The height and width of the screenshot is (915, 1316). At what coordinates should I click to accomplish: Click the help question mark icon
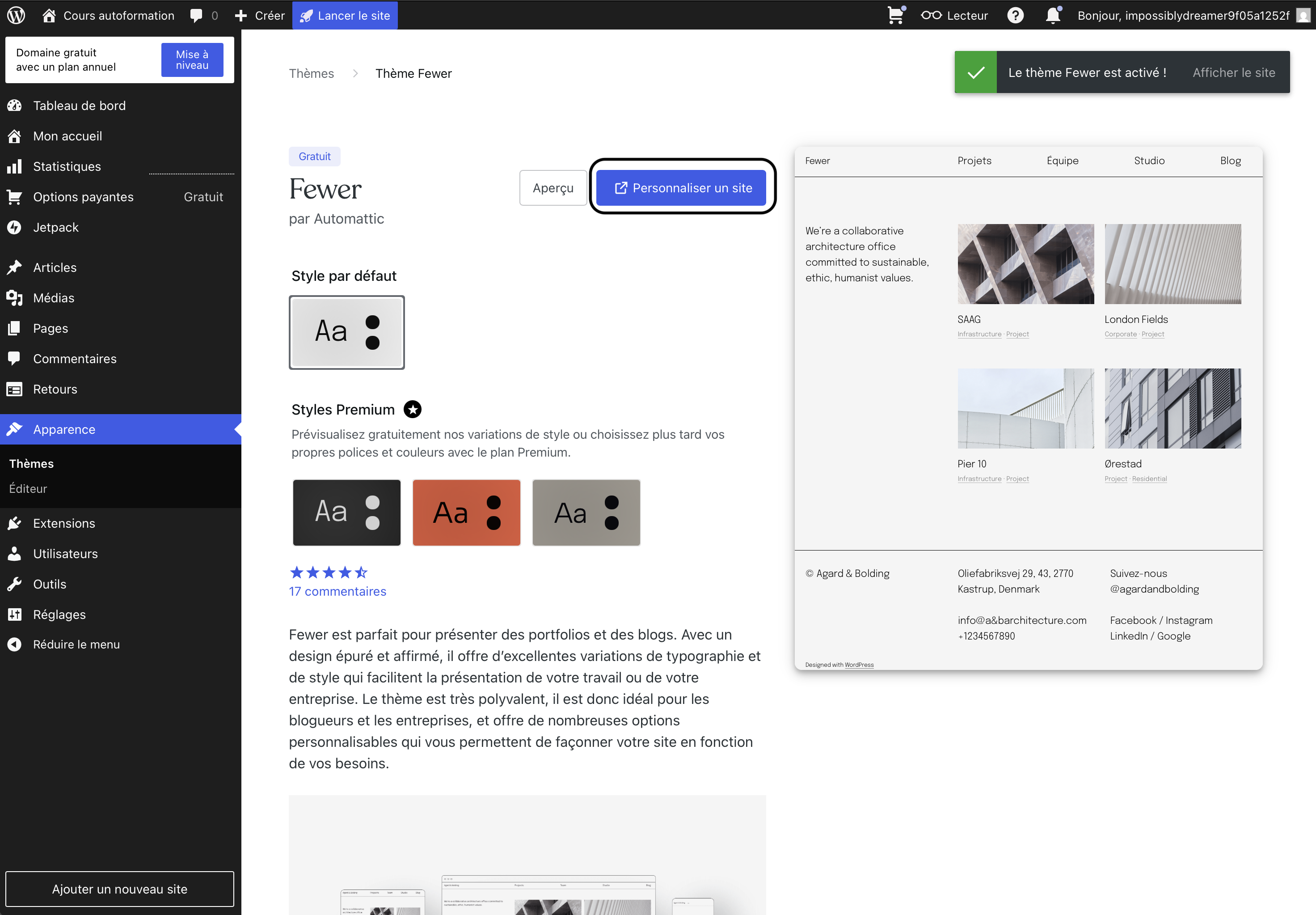click(x=1015, y=16)
